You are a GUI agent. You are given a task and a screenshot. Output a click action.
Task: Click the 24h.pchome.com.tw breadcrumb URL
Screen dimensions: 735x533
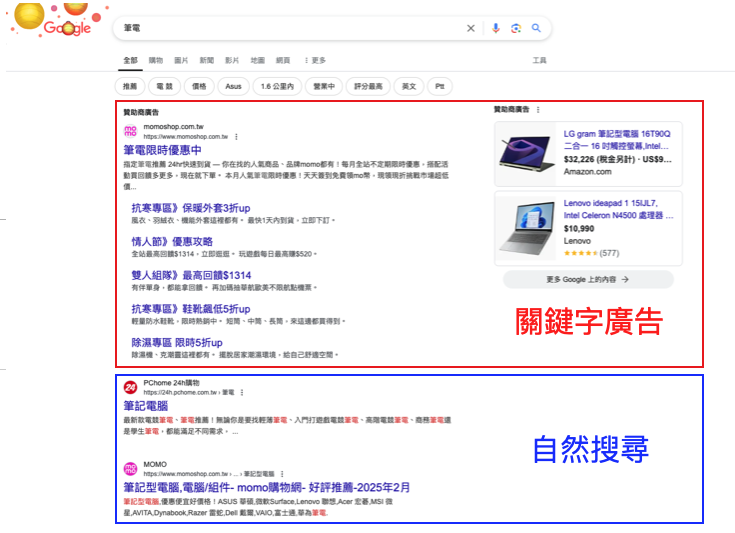click(x=188, y=392)
